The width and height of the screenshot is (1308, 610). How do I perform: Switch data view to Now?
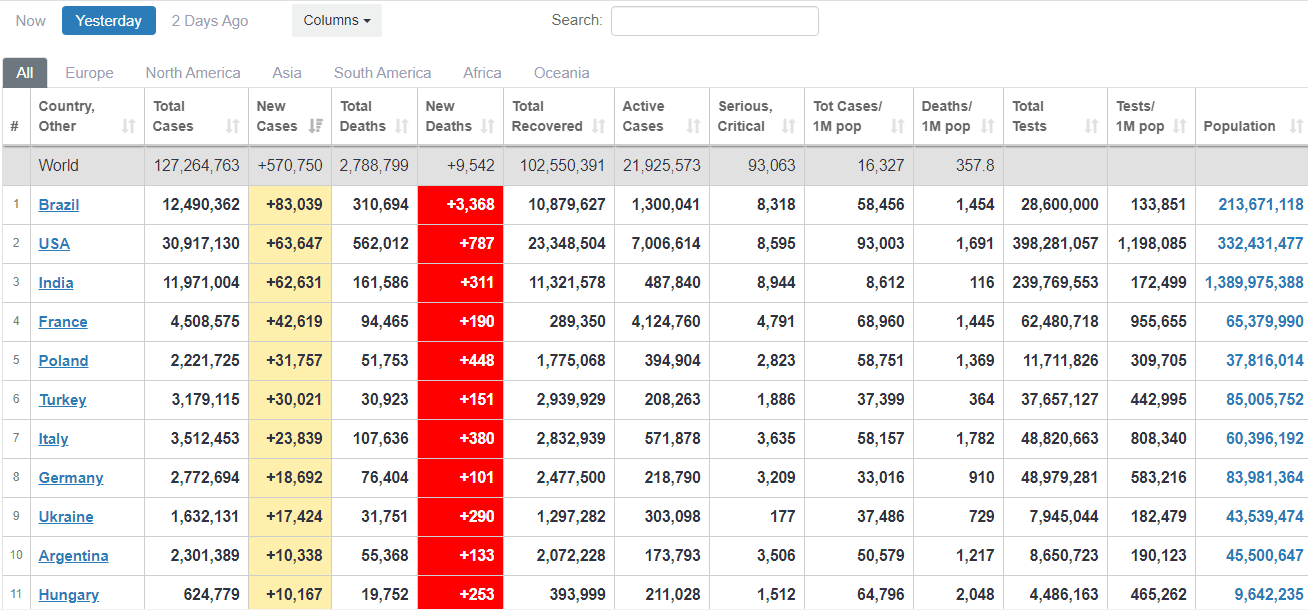pyautogui.click(x=31, y=21)
